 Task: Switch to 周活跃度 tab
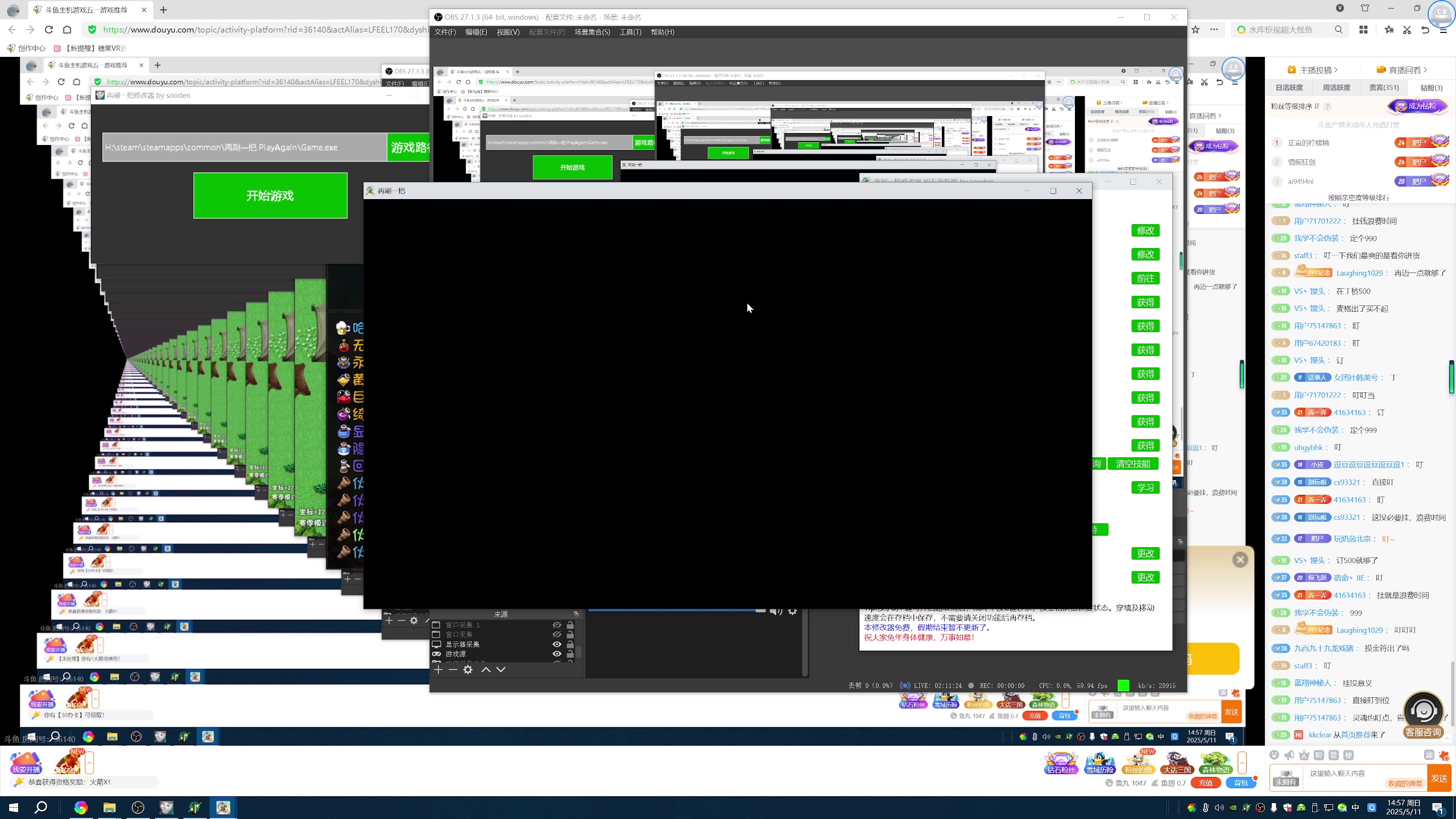tap(1336, 88)
